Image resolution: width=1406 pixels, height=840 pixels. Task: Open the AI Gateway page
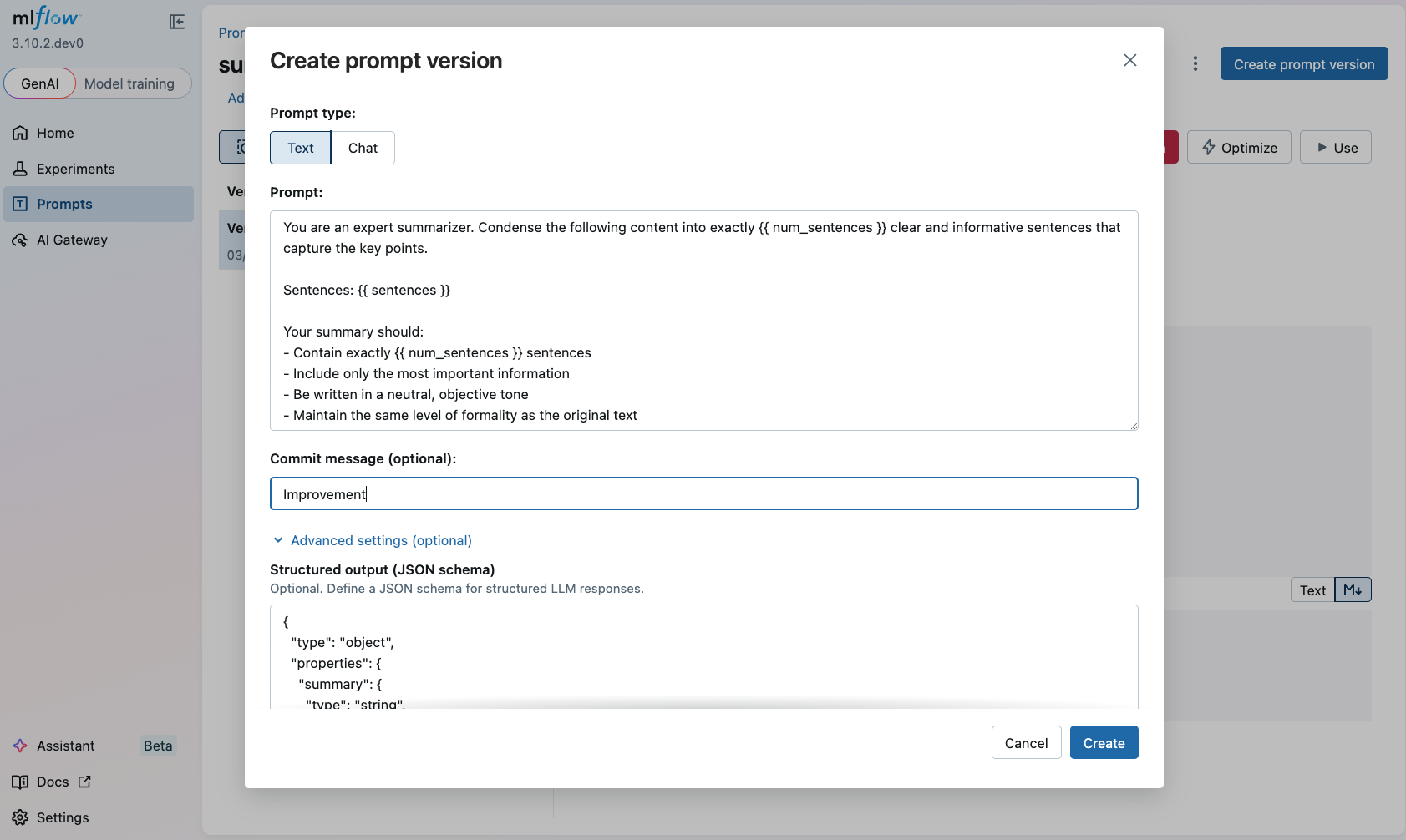click(71, 240)
